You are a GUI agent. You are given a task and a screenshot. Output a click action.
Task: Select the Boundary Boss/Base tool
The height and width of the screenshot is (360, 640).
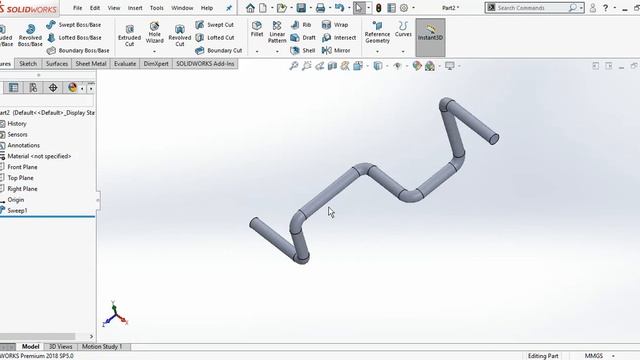[x=78, y=51]
